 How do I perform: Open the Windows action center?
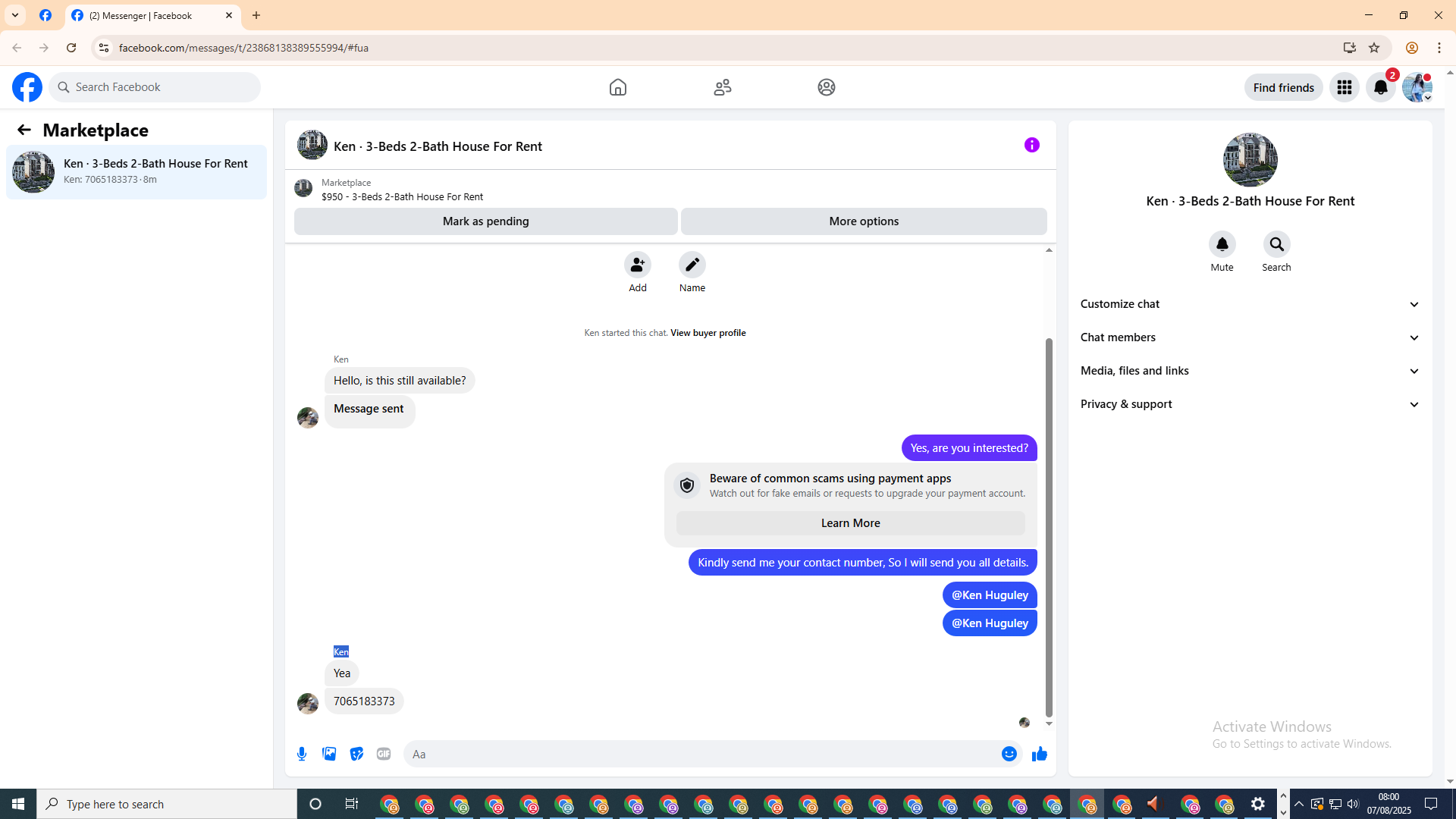(x=1431, y=804)
